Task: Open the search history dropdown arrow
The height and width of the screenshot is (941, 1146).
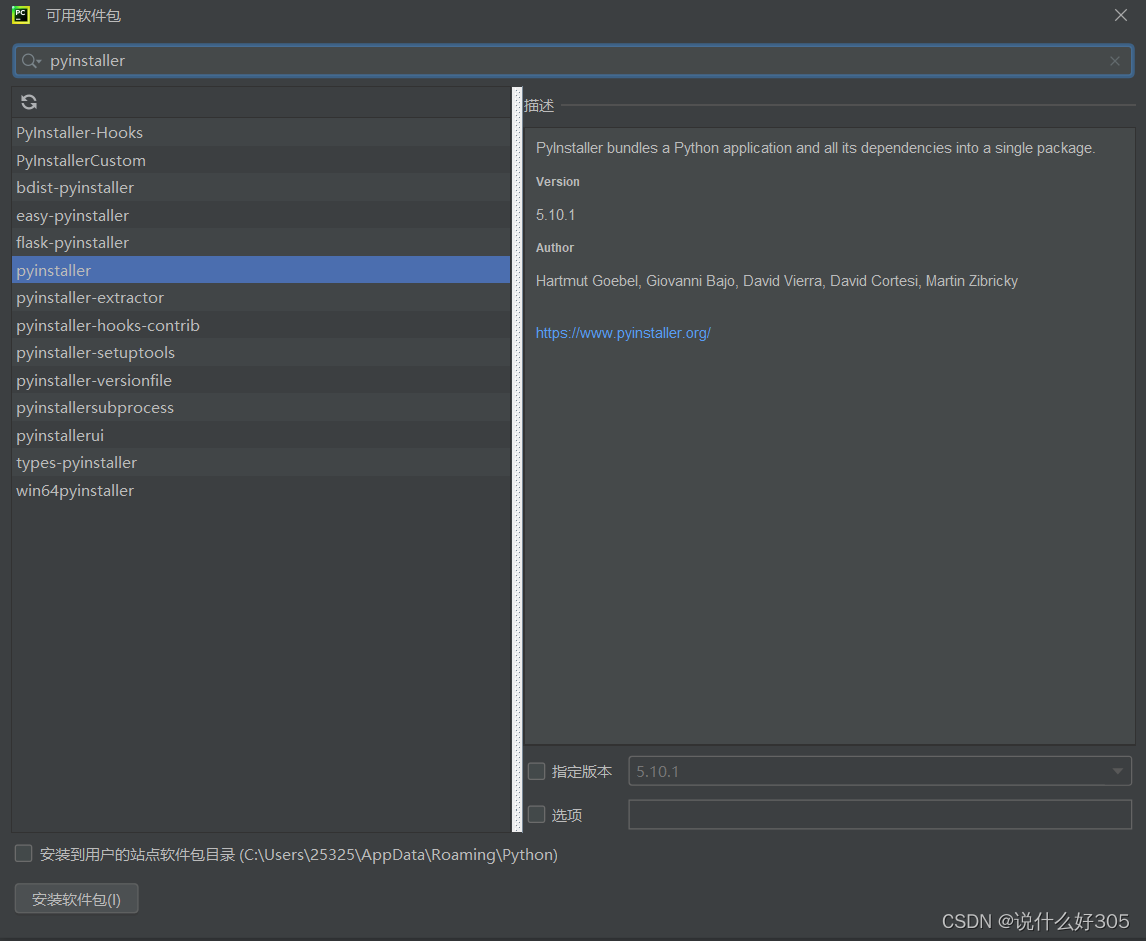Action: tap(40, 61)
